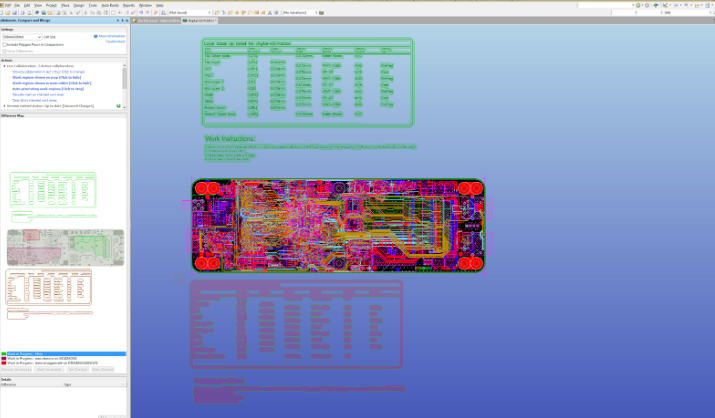Screen dimensions: 715x418
Task: Click the redo arrow toolbar icon
Action: pyautogui.click(x=147, y=13)
